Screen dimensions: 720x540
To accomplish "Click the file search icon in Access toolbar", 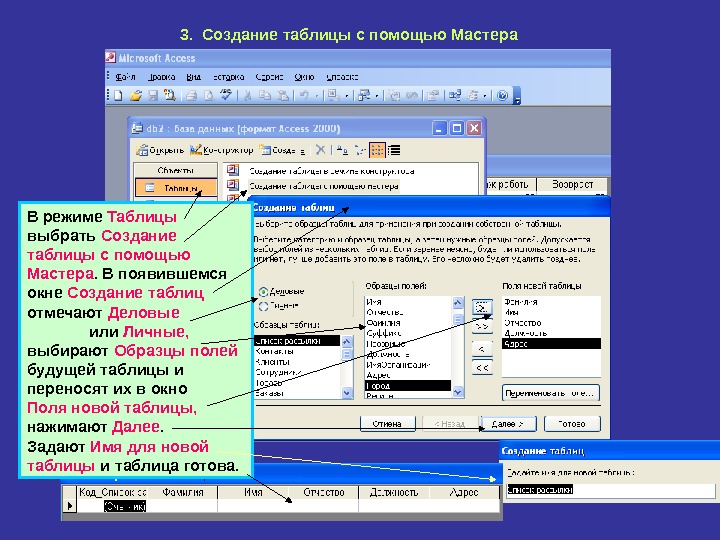I will [x=170, y=96].
